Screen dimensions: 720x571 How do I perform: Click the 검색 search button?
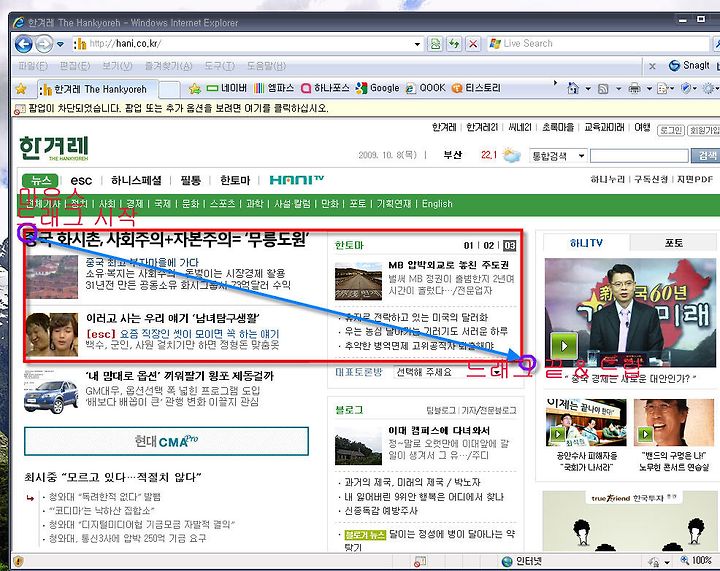point(707,156)
